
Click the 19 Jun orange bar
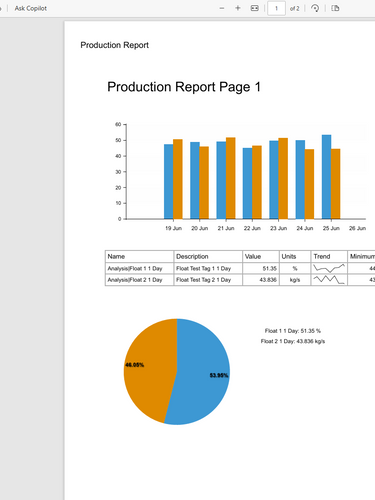click(178, 179)
